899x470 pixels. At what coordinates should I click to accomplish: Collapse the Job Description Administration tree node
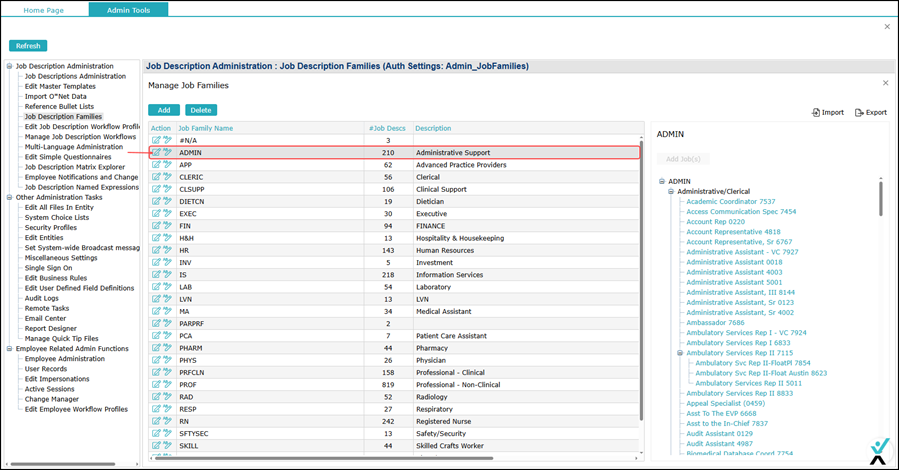(x=9, y=66)
